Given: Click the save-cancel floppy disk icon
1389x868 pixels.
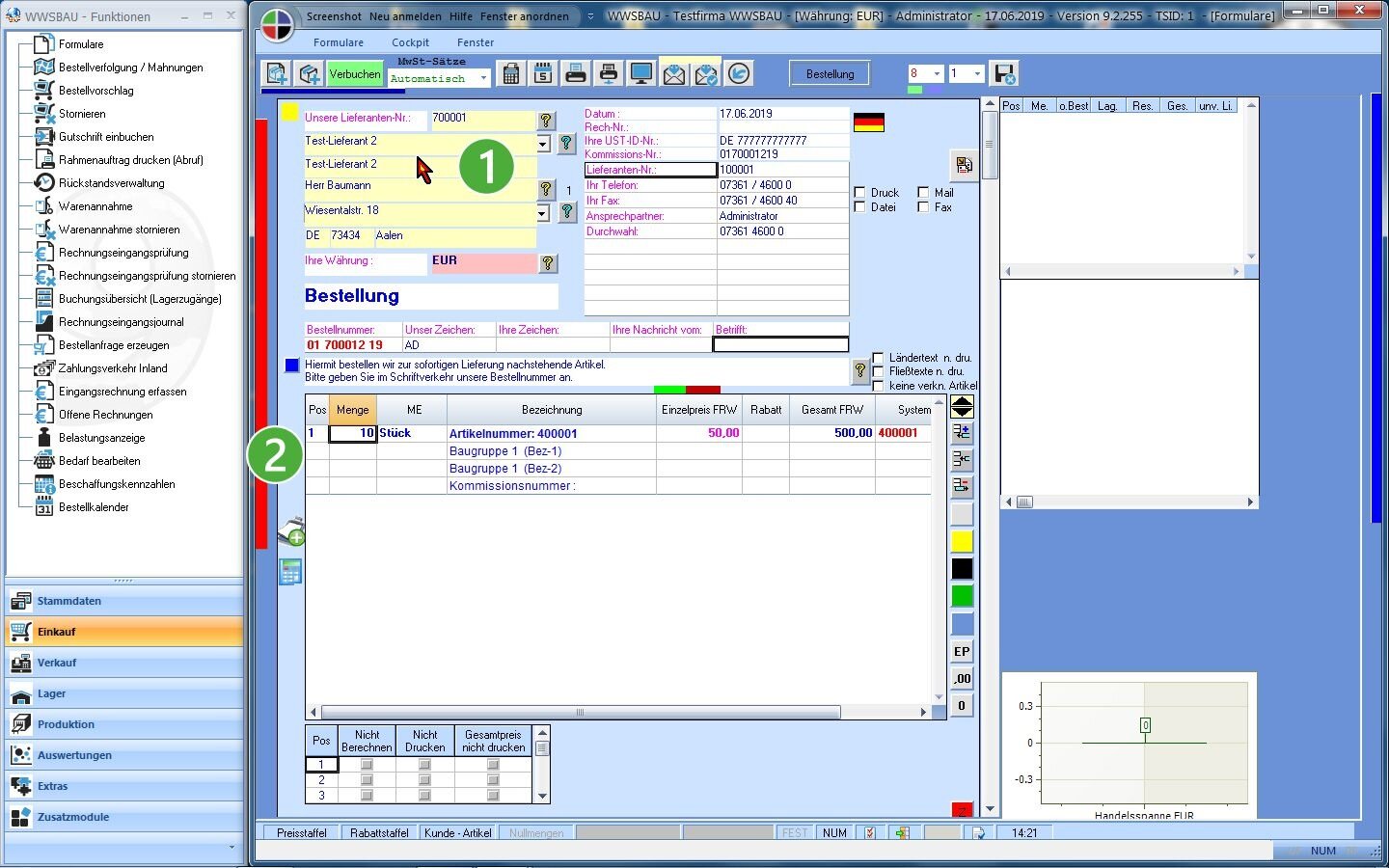Looking at the screenshot, I should coord(1004,74).
